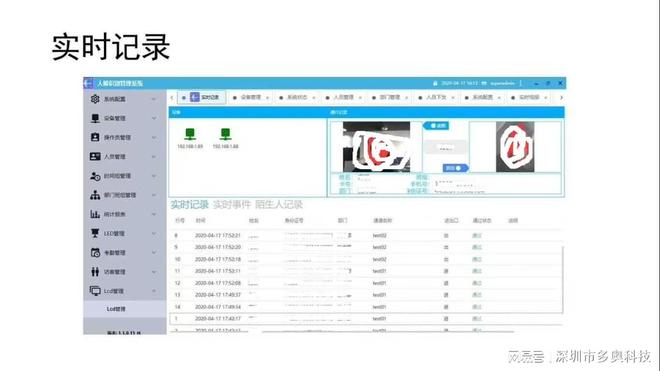
Task: Click 通过 status in the 17:52:08 row
Action: pos(476,283)
